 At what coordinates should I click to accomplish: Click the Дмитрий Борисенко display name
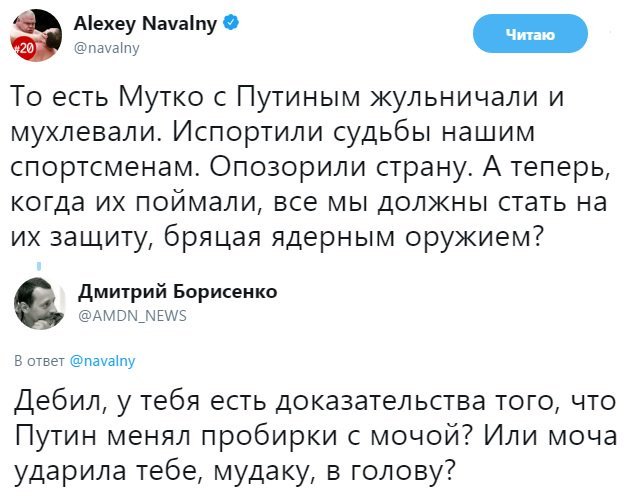(177, 291)
